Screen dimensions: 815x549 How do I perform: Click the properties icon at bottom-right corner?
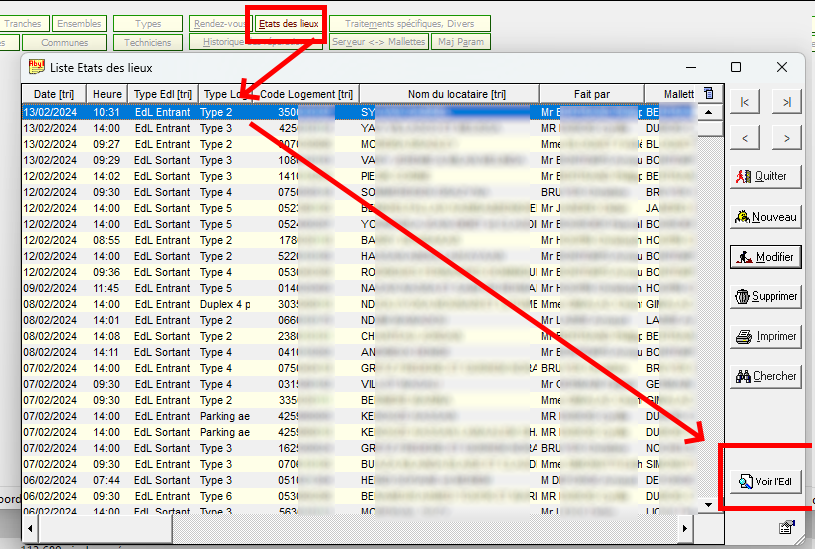click(787, 527)
